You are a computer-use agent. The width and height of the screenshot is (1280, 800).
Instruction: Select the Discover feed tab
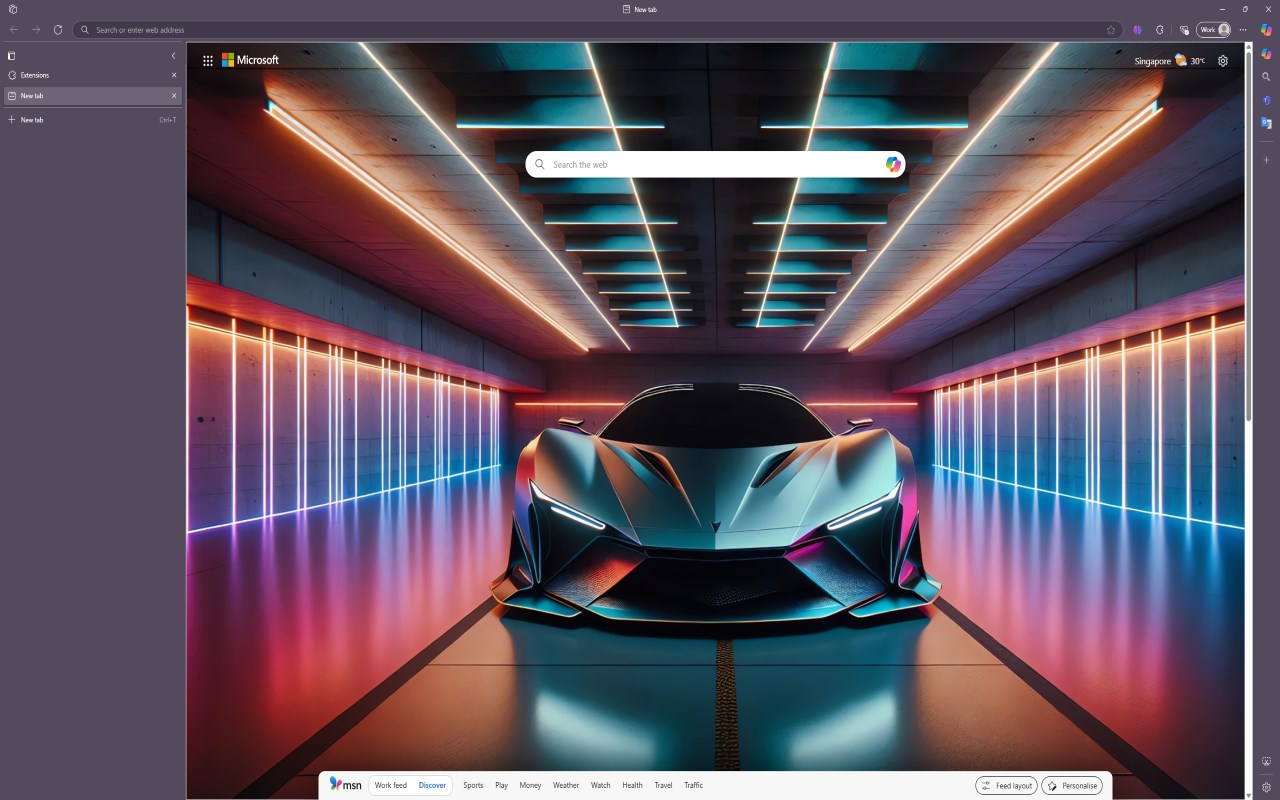point(432,786)
